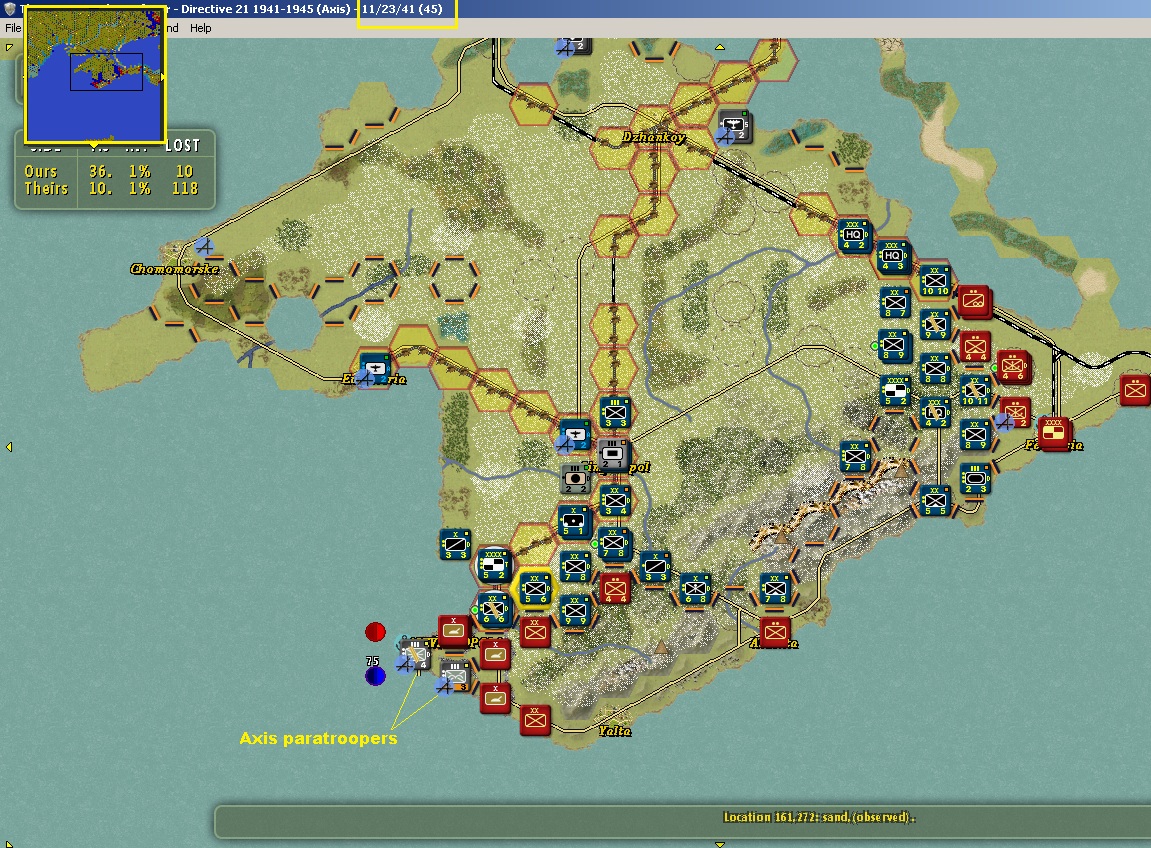
Task: Click the date 11/23/41 (45) in title bar
Action: [402, 9]
